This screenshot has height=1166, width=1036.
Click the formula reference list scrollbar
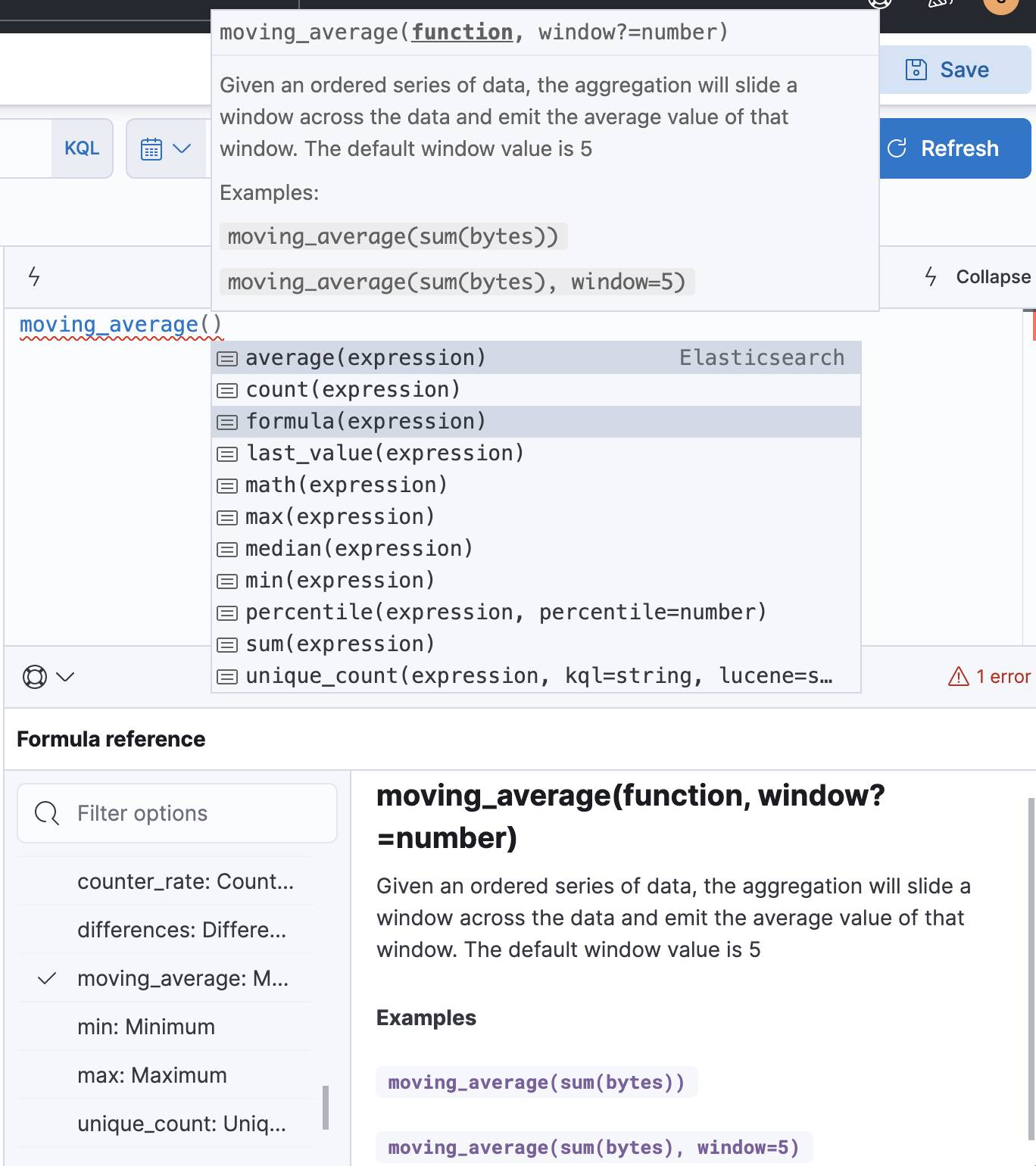pos(326,1107)
